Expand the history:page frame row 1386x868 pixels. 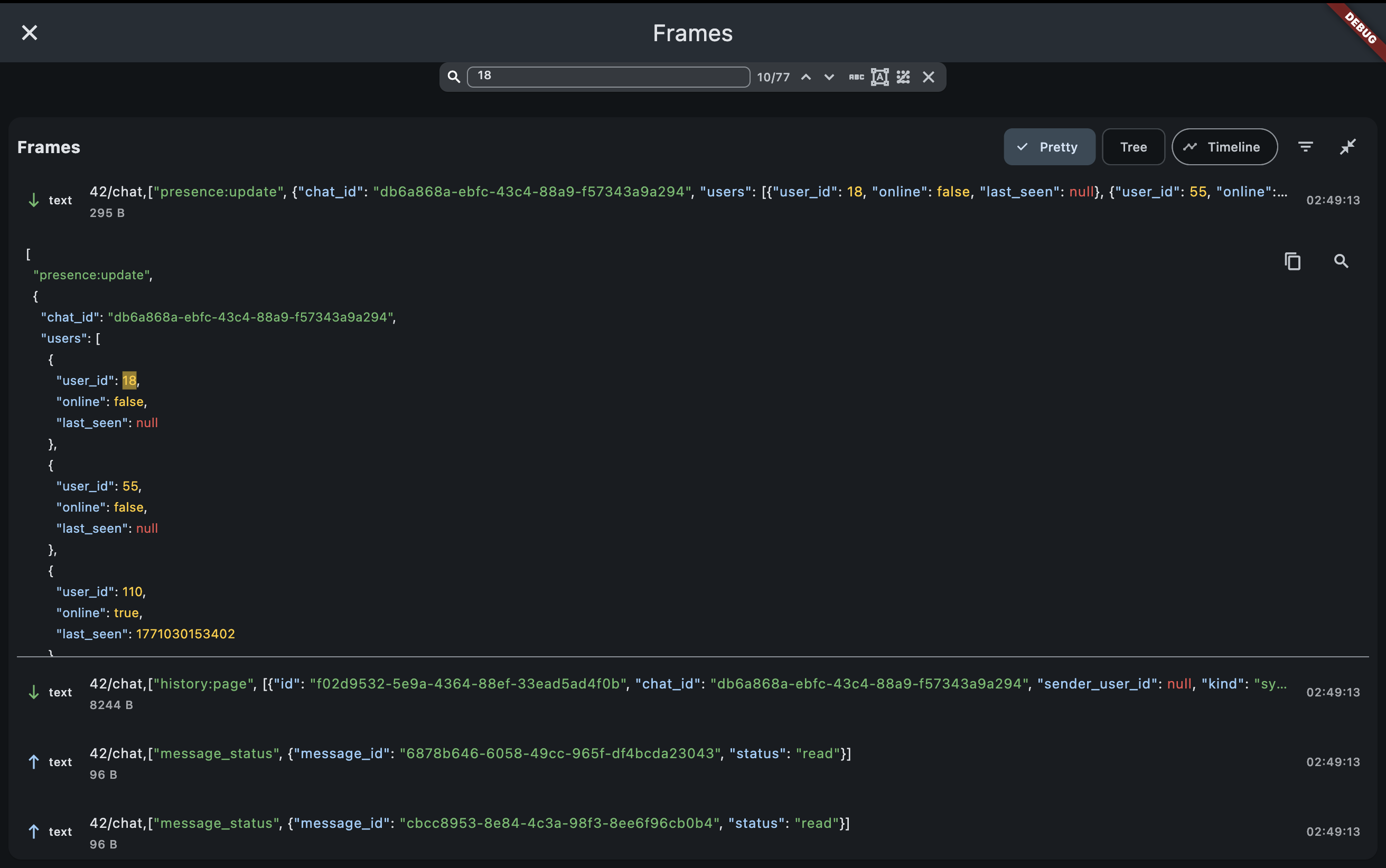(x=689, y=692)
